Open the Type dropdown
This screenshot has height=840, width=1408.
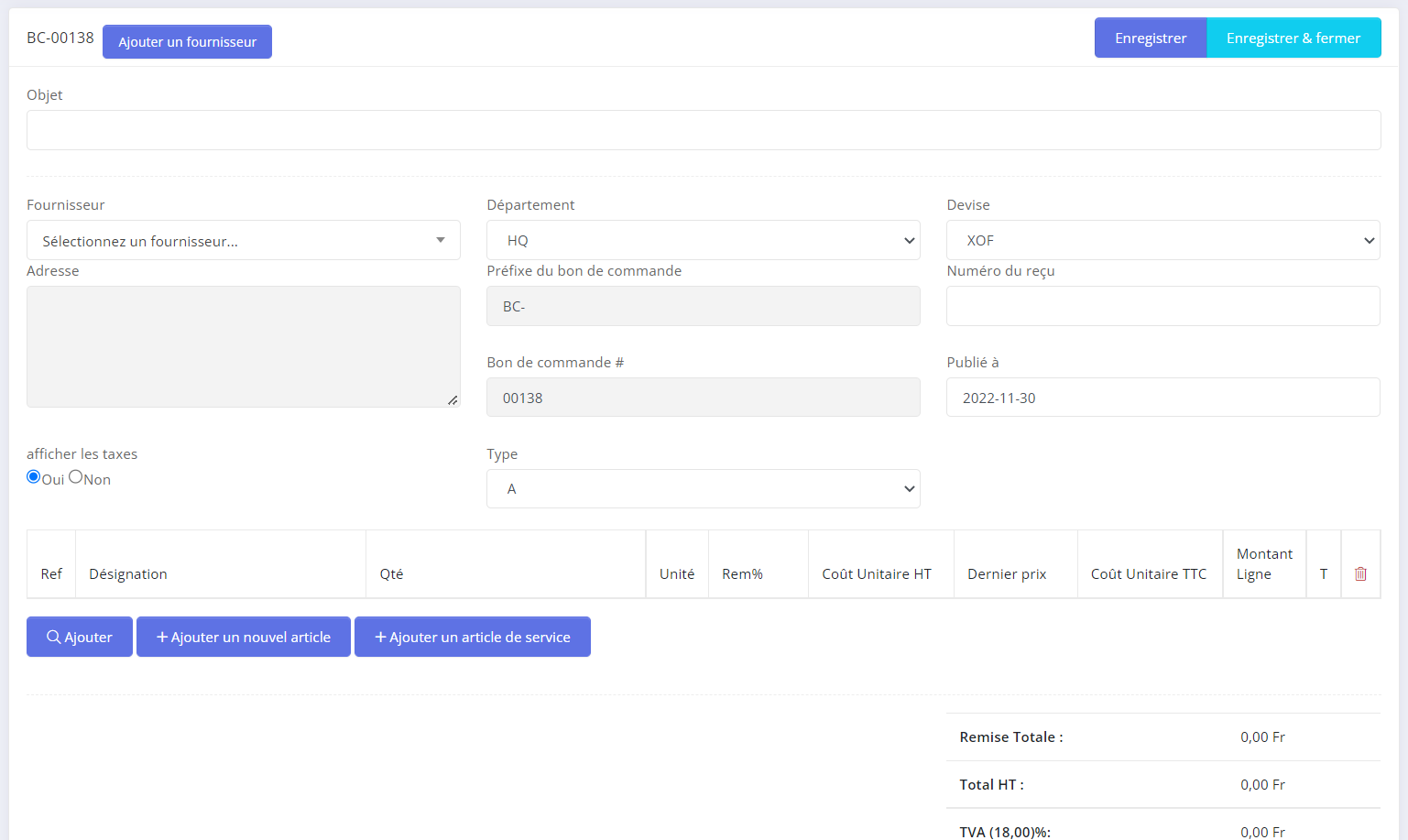703,489
